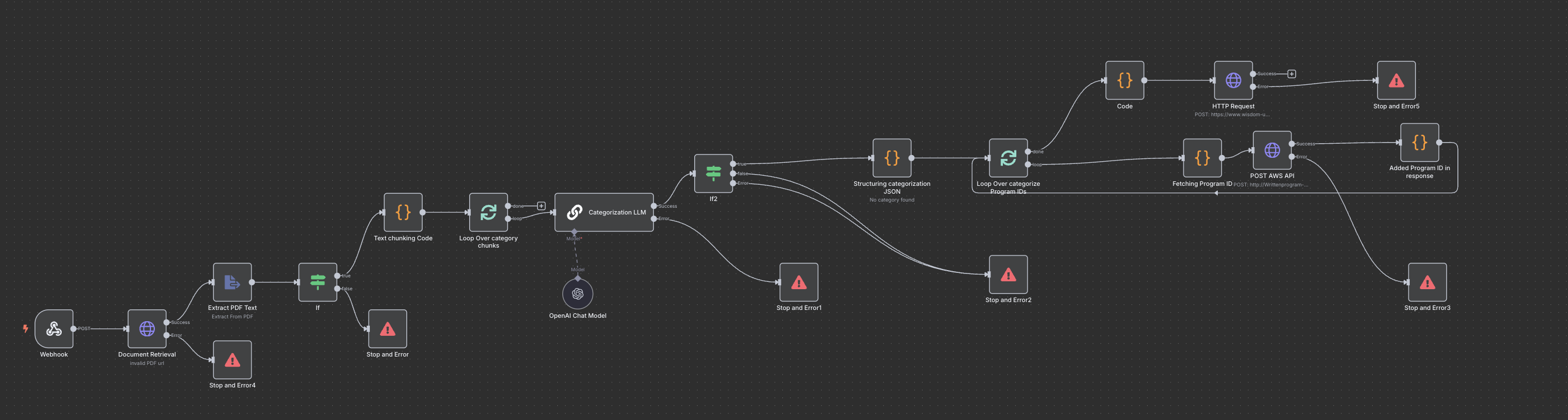Click the Categorization LLM Success output connector
This screenshot has width=1568, height=420.
pos(654,206)
